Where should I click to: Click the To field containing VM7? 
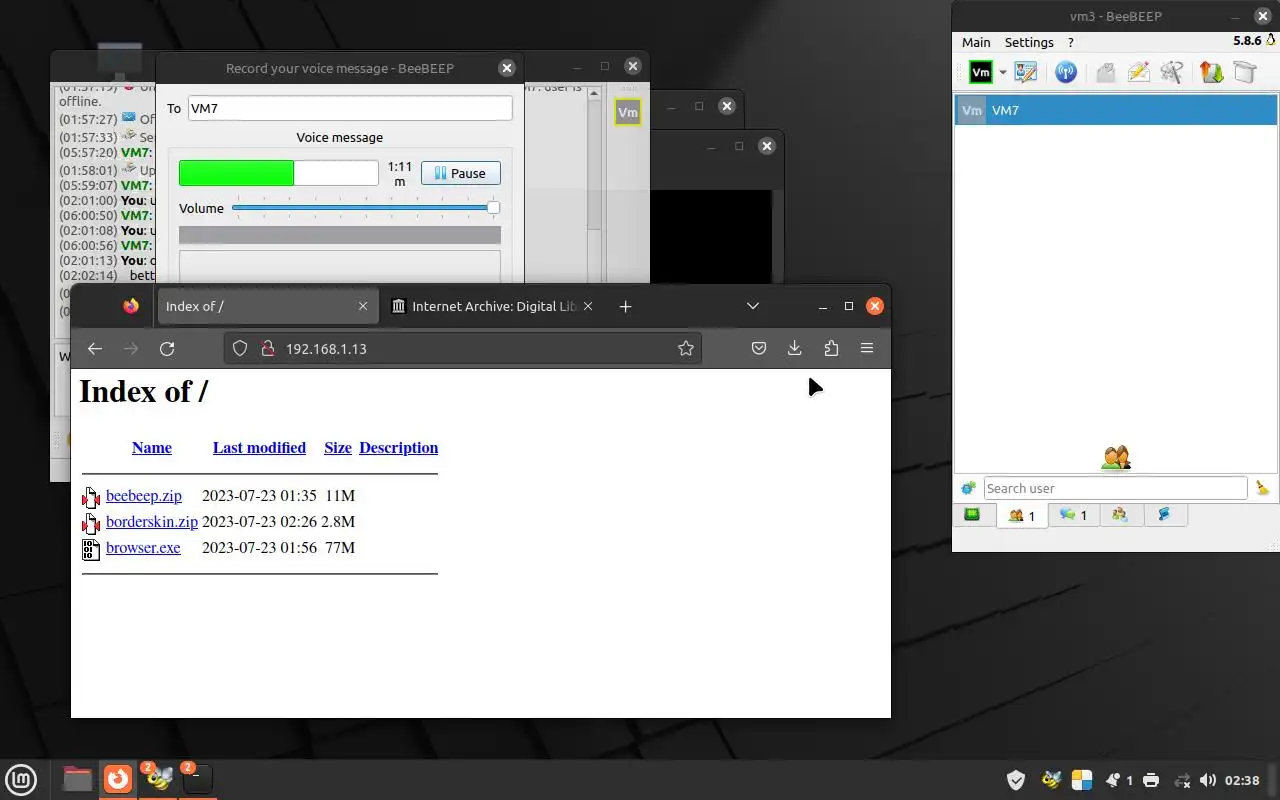tap(350, 108)
